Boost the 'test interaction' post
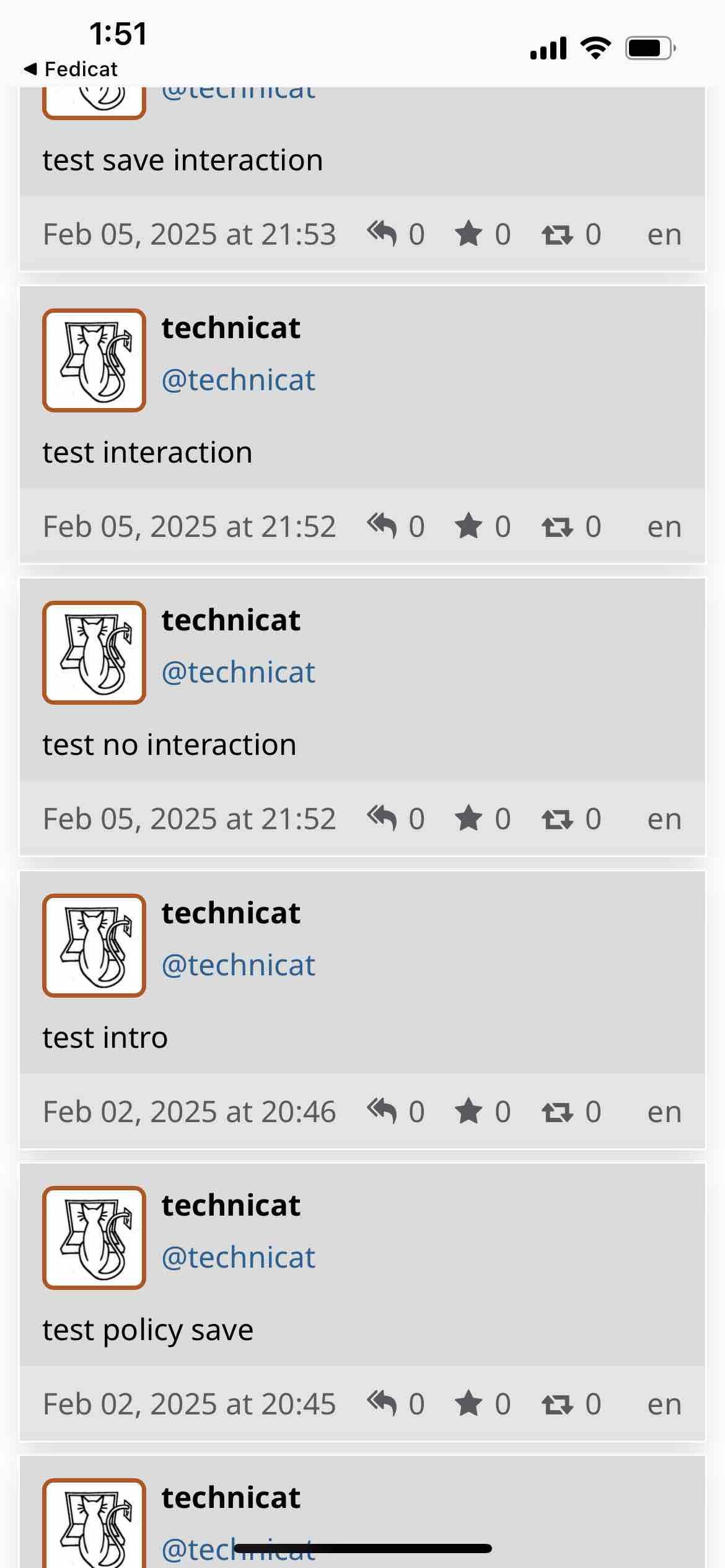 pos(556,527)
